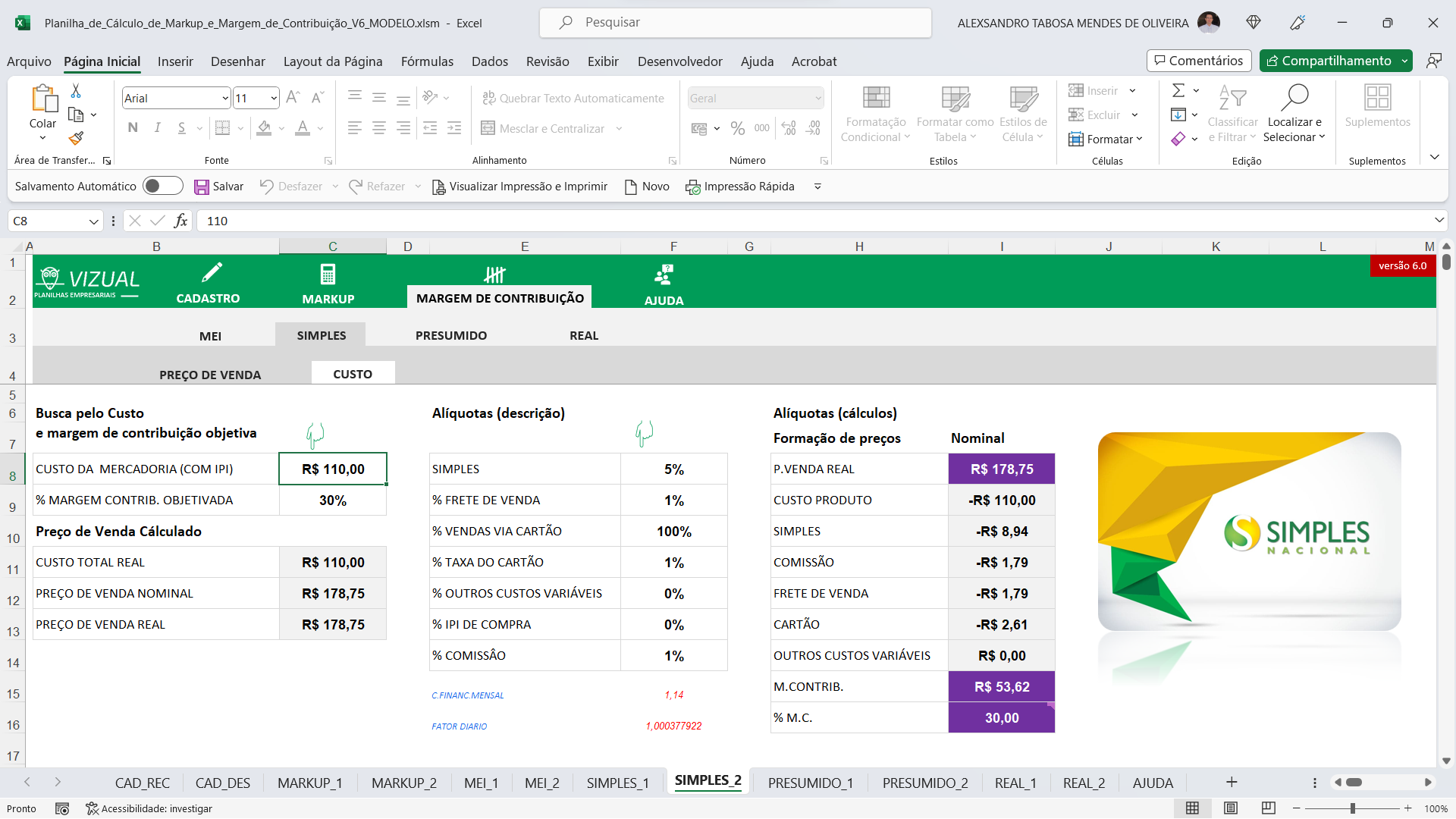Viewport: 1456px width, 819px height.
Task: Open the AJUDA help navigation icon
Action: 664,275
